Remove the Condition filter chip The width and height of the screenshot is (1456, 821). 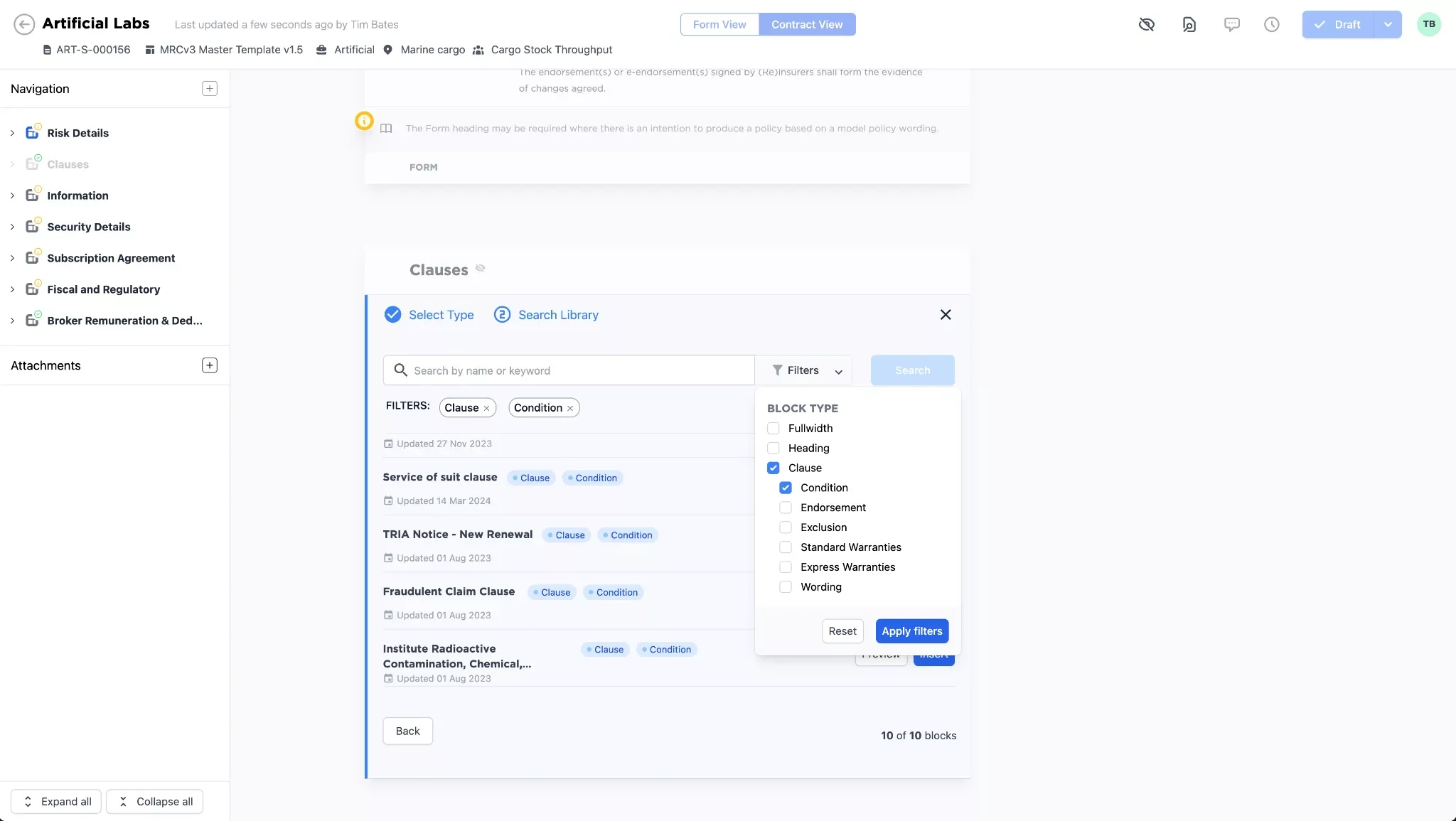tap(570, 408)
